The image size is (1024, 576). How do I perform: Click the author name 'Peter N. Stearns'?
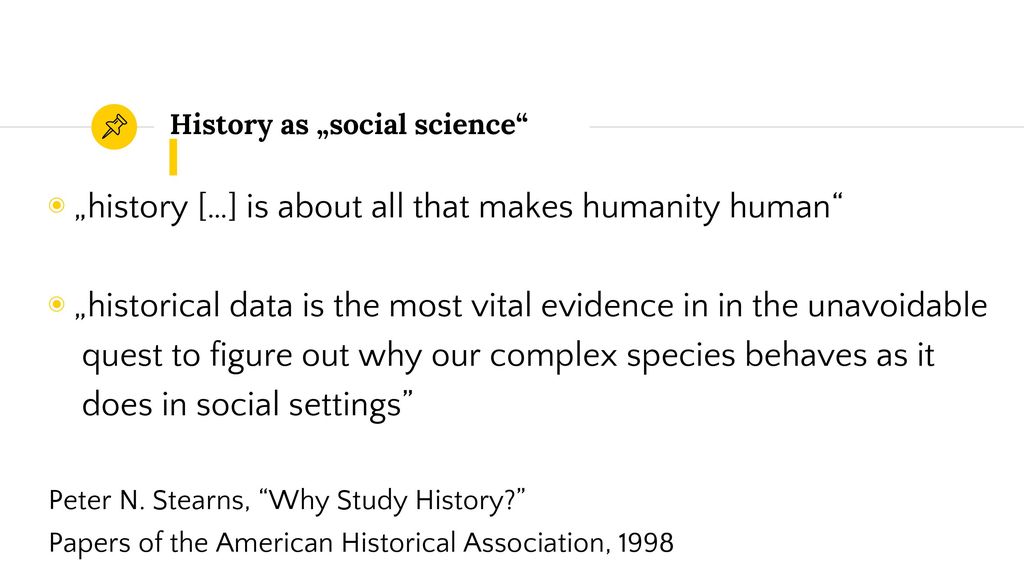pos(150,500)
